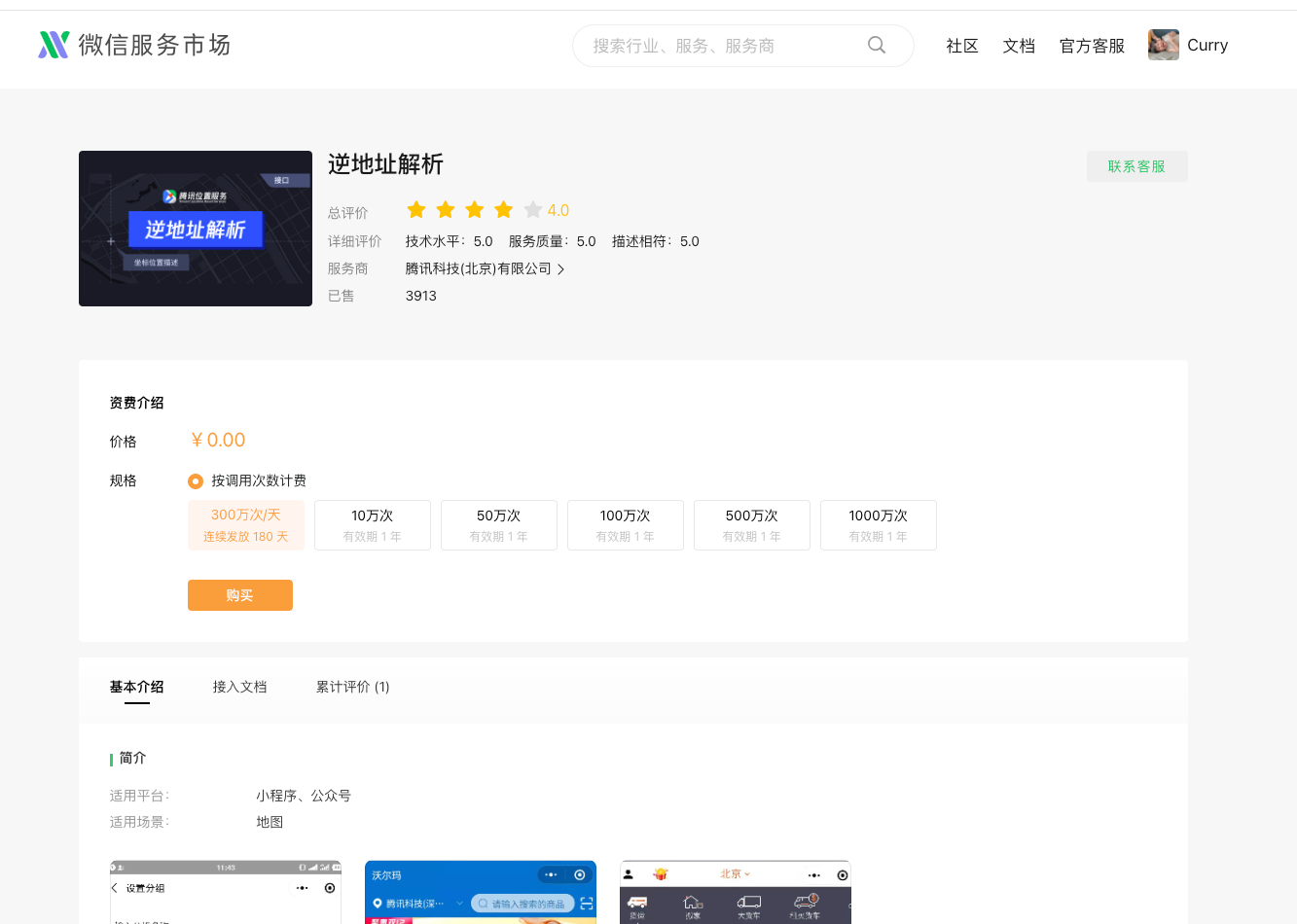This screenshot has width=1297, height=924.
Task: Click the 4.0 overall rating score
Action: (x=558, y=210)
